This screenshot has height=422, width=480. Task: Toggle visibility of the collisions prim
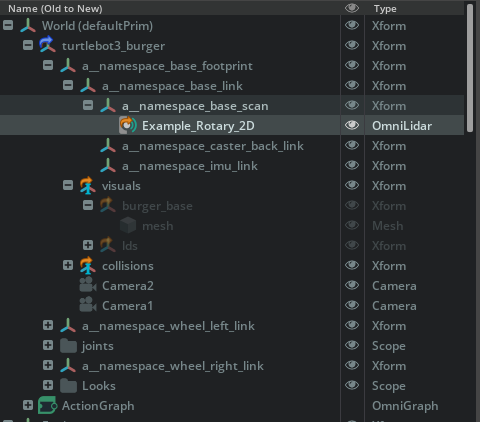click(x=352, y=265)
